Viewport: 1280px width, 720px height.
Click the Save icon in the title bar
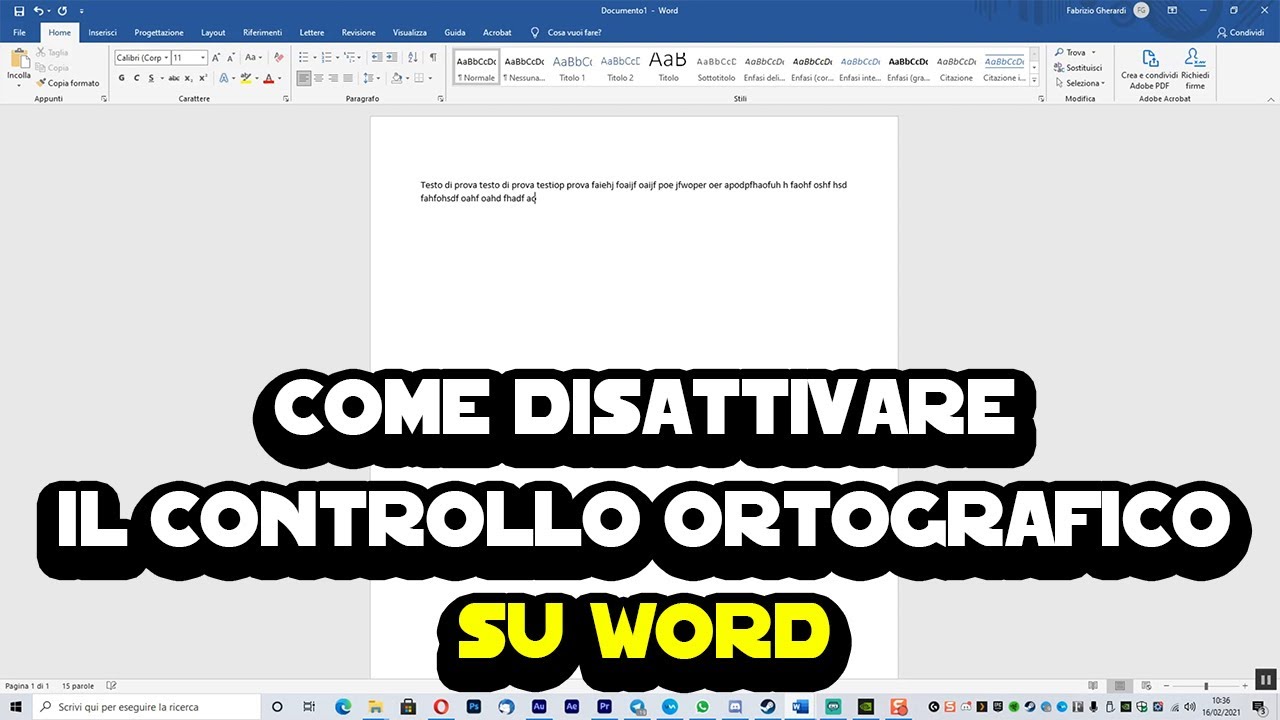19,10
